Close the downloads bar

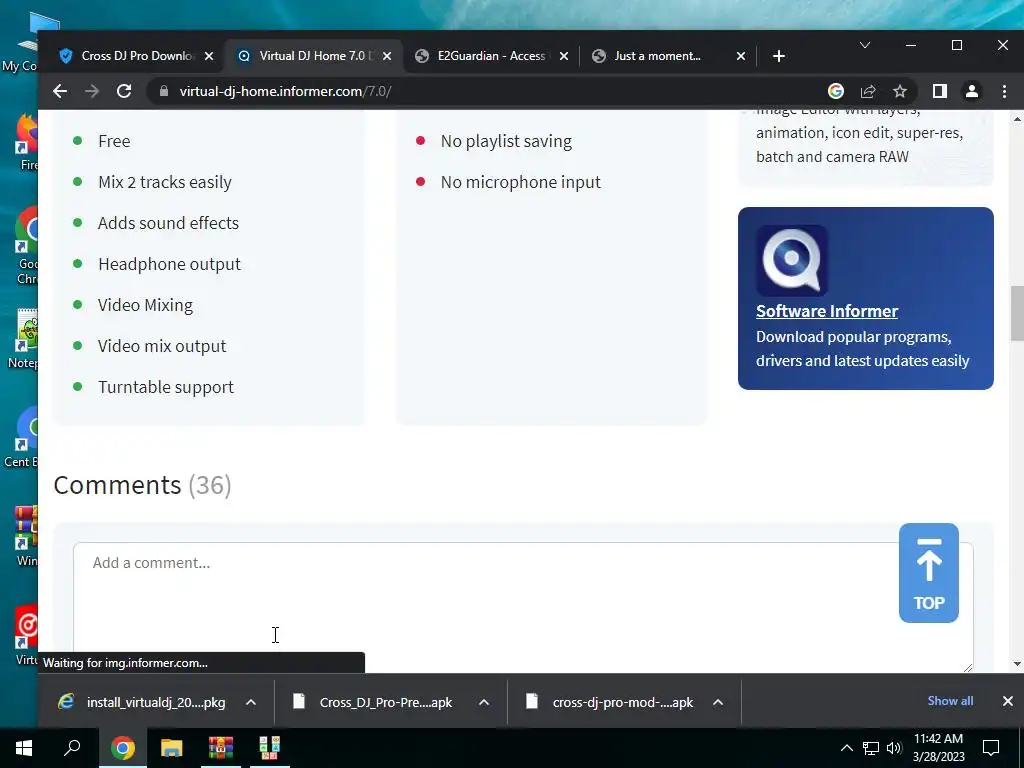(x=1008, y=701)
